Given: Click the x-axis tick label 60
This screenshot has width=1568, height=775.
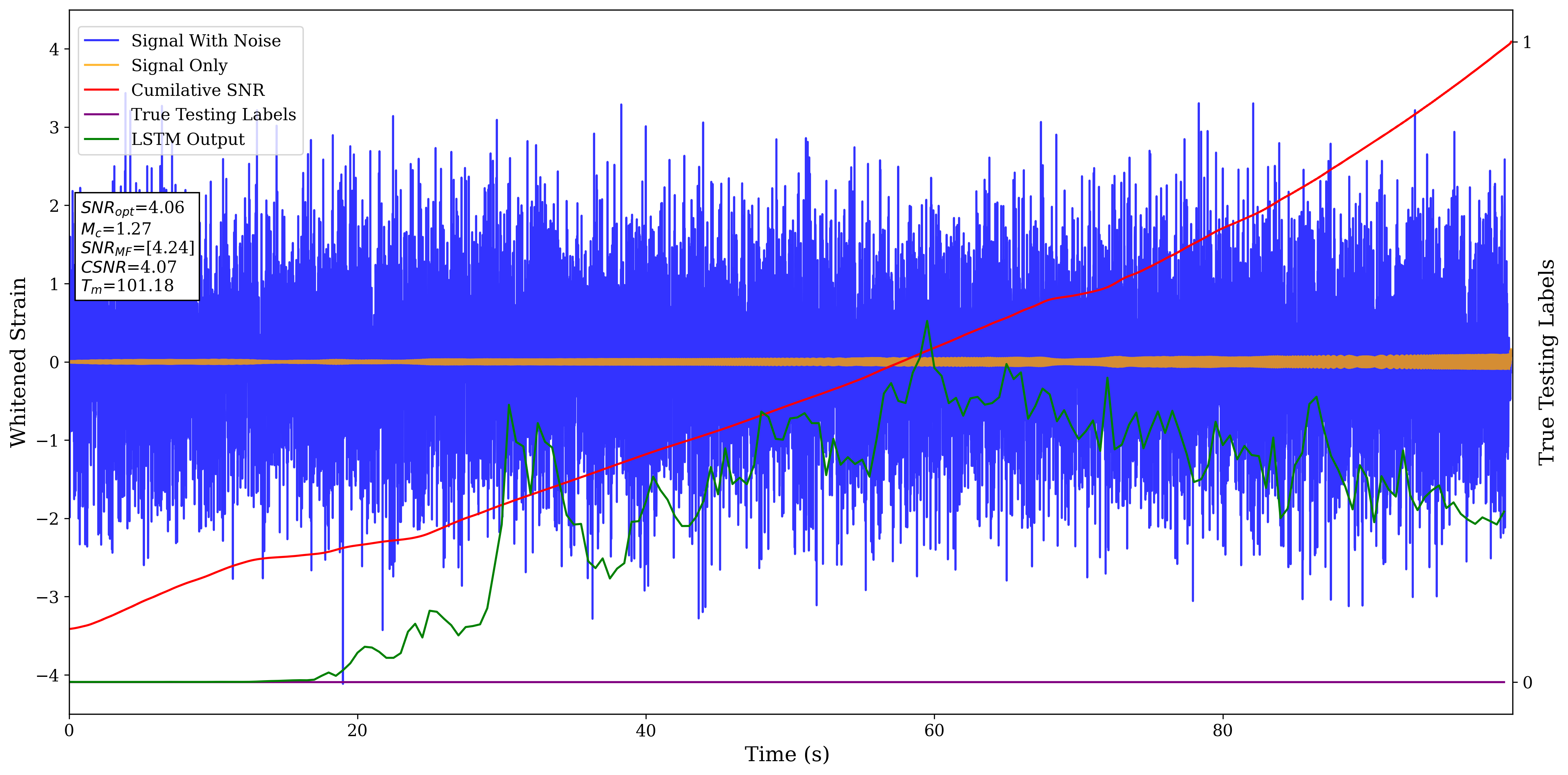Looking at the screenshot, I should 934,730.
